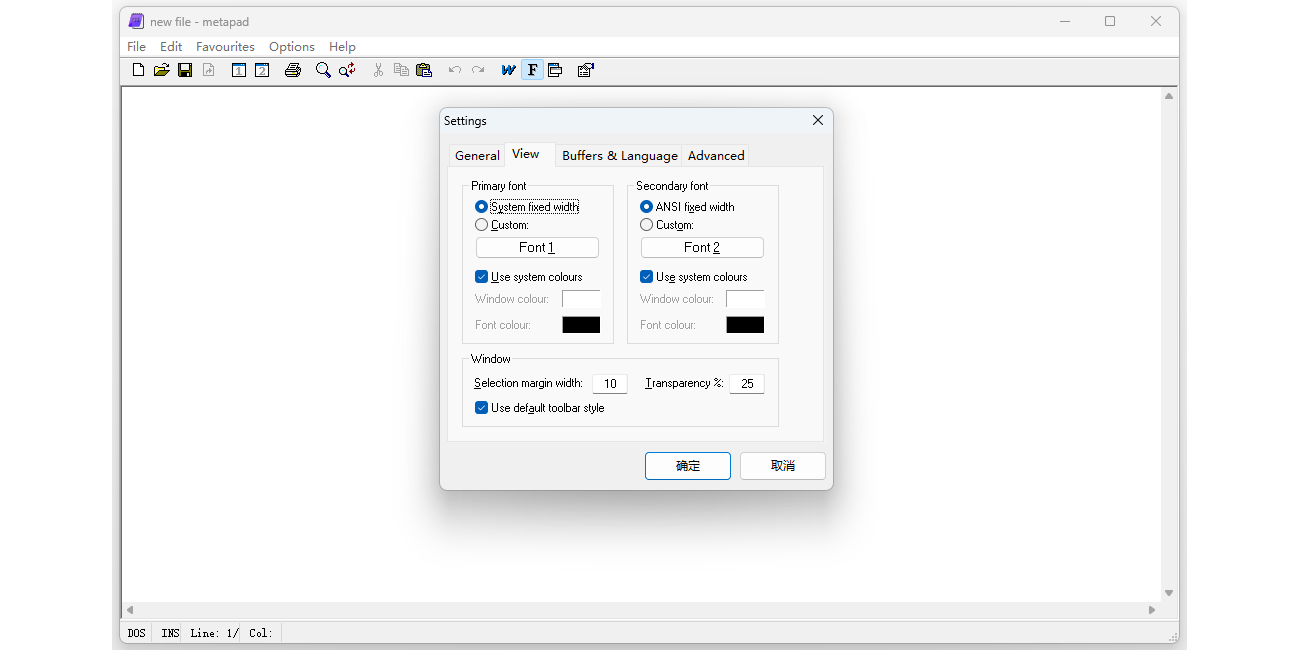
Task: Paste using the clipboard icon
Action: pyautogui.click(x=424, y=70)
